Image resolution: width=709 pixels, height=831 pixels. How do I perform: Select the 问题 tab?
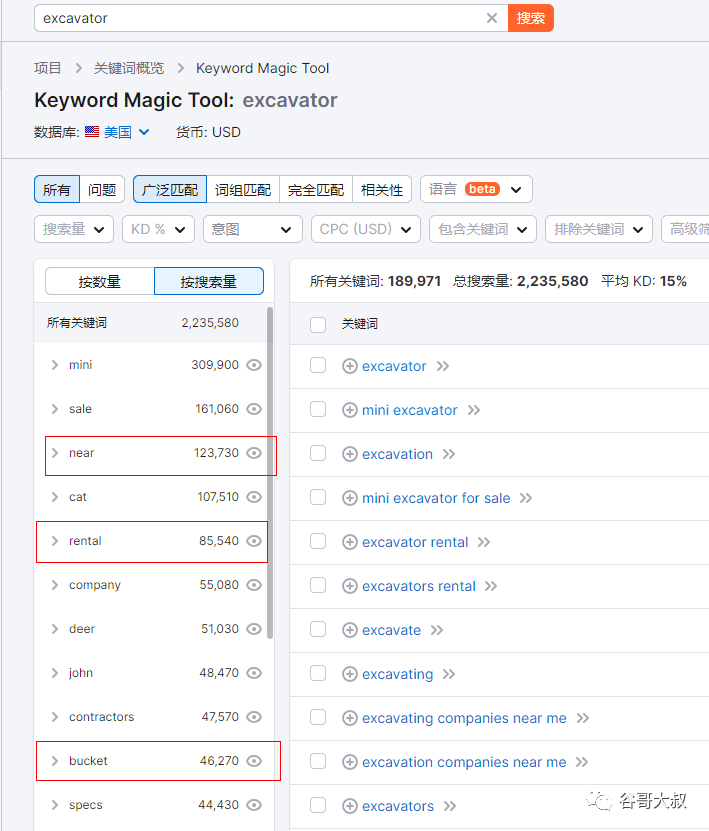click(x=102, y=189)
